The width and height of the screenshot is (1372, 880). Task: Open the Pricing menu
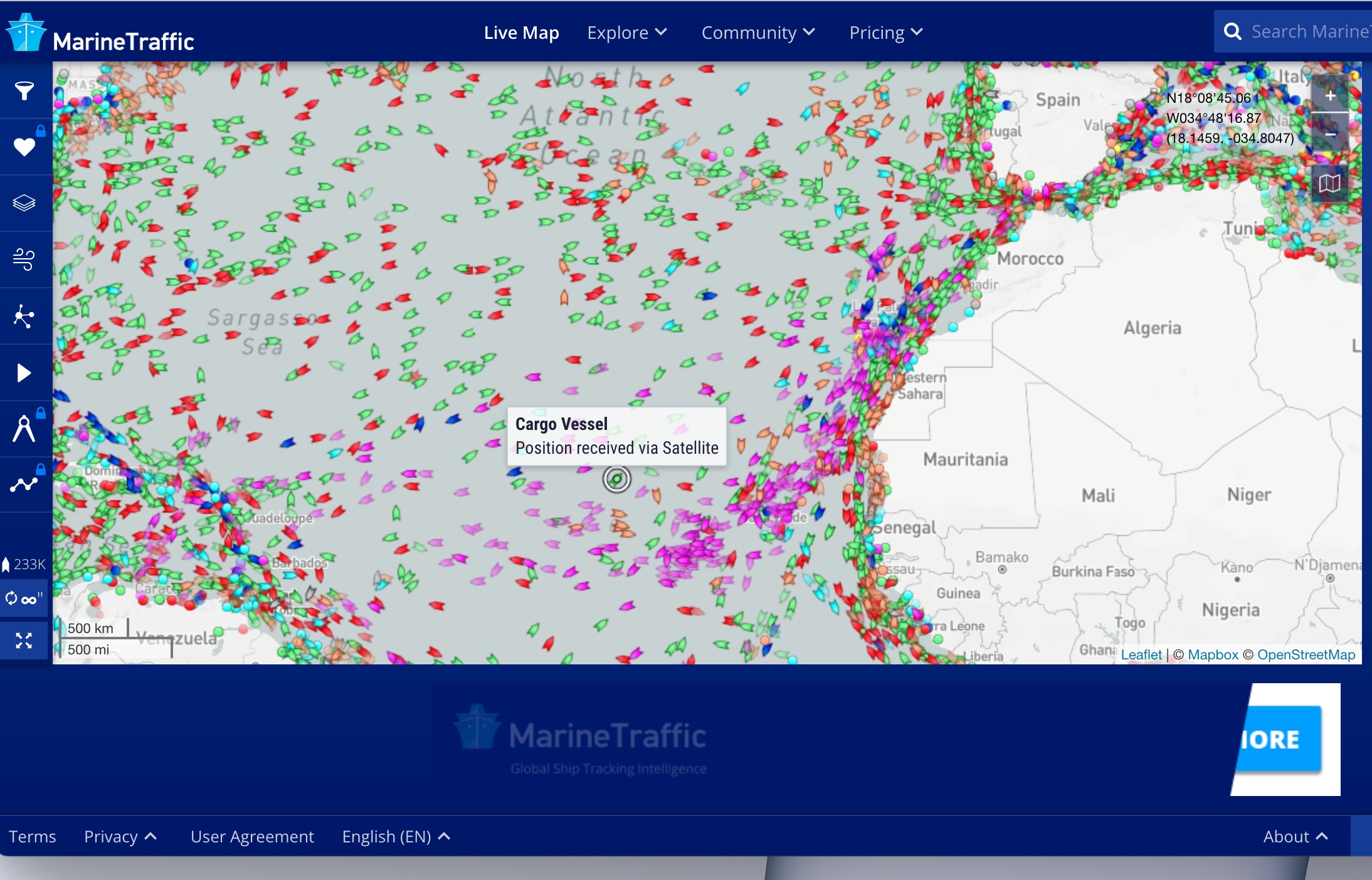(x=885, y=33)
